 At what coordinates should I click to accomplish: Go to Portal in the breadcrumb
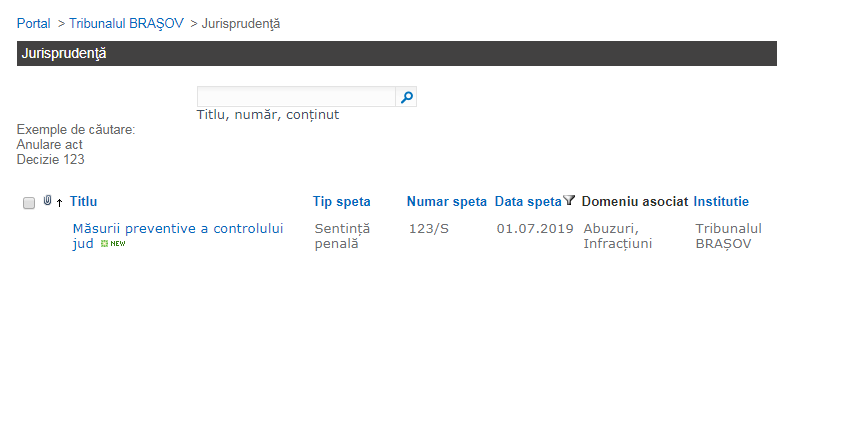pyautogui.click(x=34, y=24)
